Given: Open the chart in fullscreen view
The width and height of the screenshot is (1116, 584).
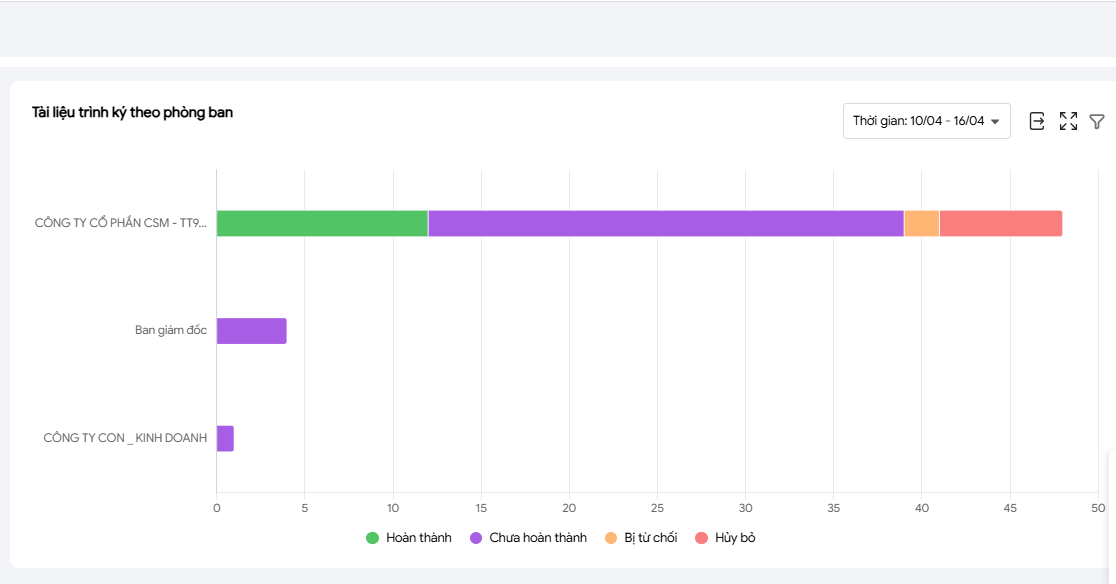Looking at the screenshot, I should pyautogui.click(x=1068, y=121).
